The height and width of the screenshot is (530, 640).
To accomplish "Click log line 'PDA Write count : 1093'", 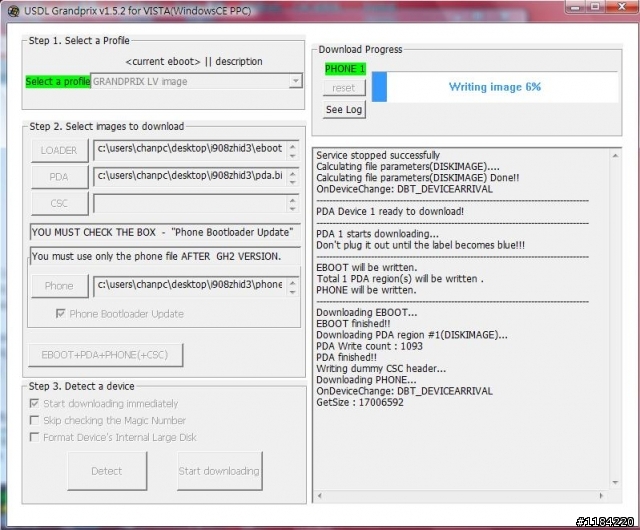I will 369,346.
